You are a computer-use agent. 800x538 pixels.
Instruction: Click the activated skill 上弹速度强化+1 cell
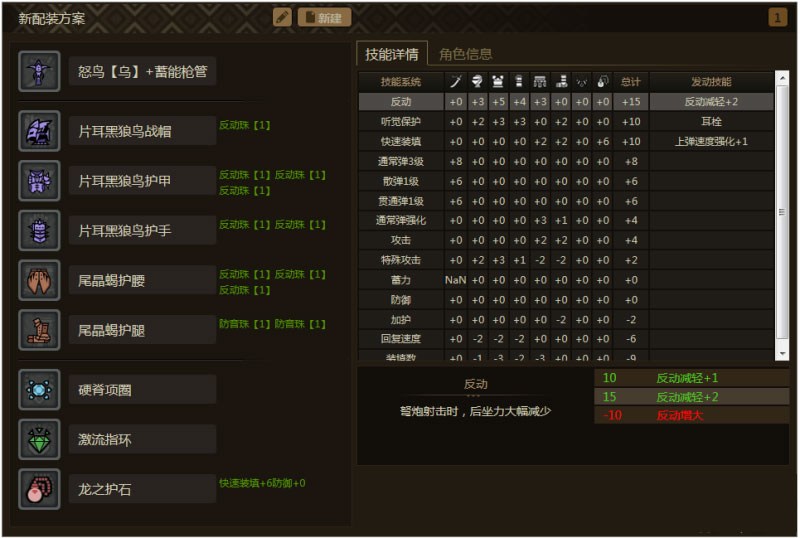[711, 141]
